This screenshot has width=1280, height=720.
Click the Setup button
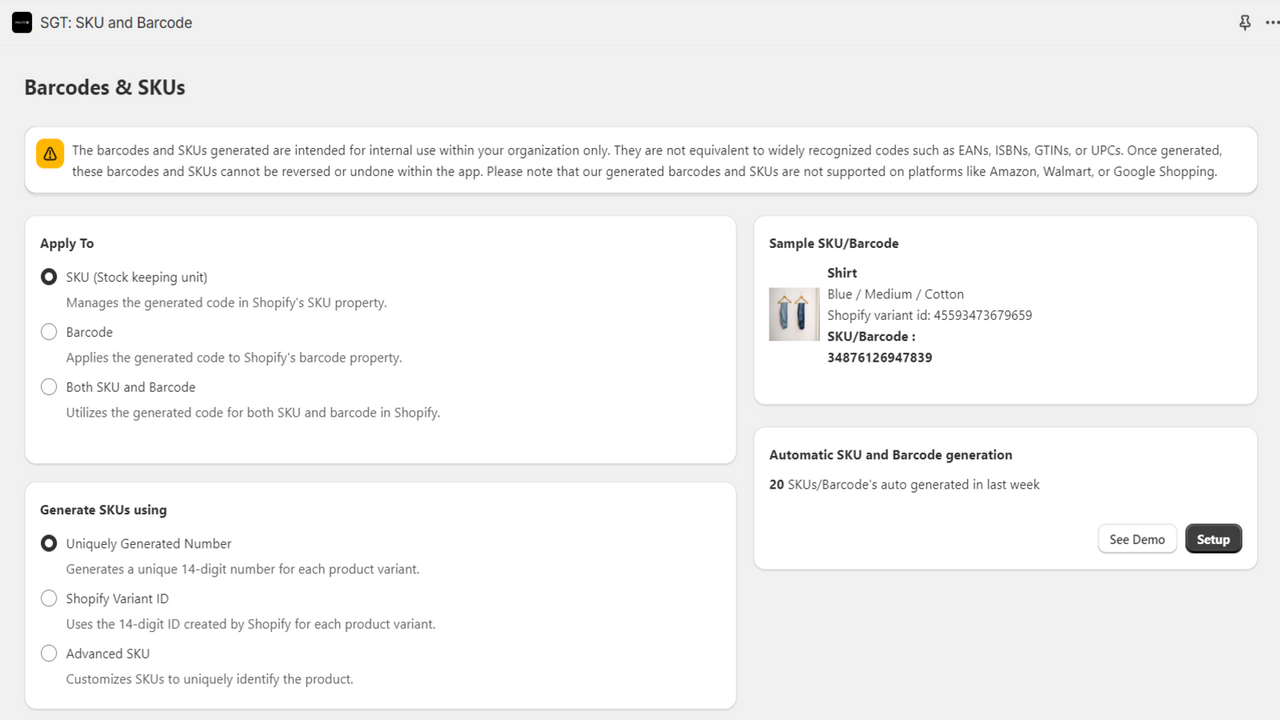1213,538
